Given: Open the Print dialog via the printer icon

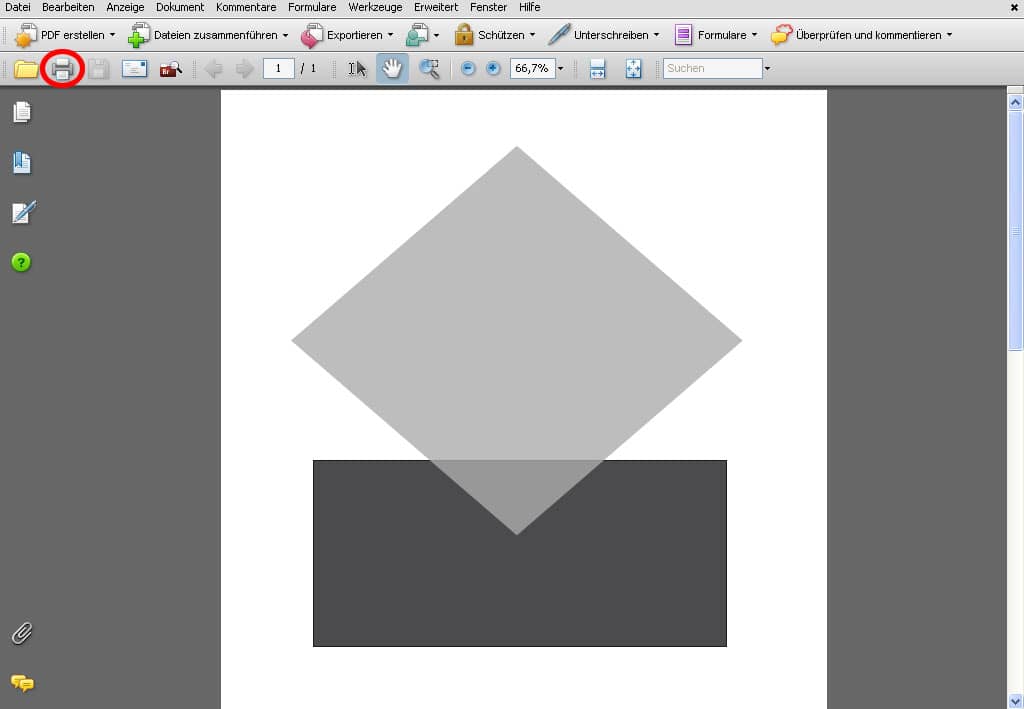Looking at the screenshot, I should tap(62, 68).
